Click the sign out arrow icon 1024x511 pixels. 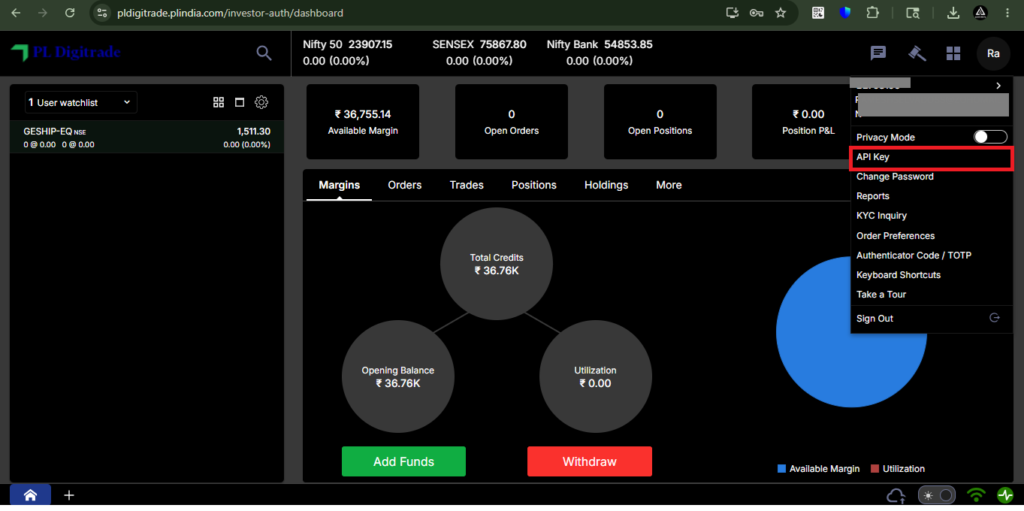click(995, 318)
